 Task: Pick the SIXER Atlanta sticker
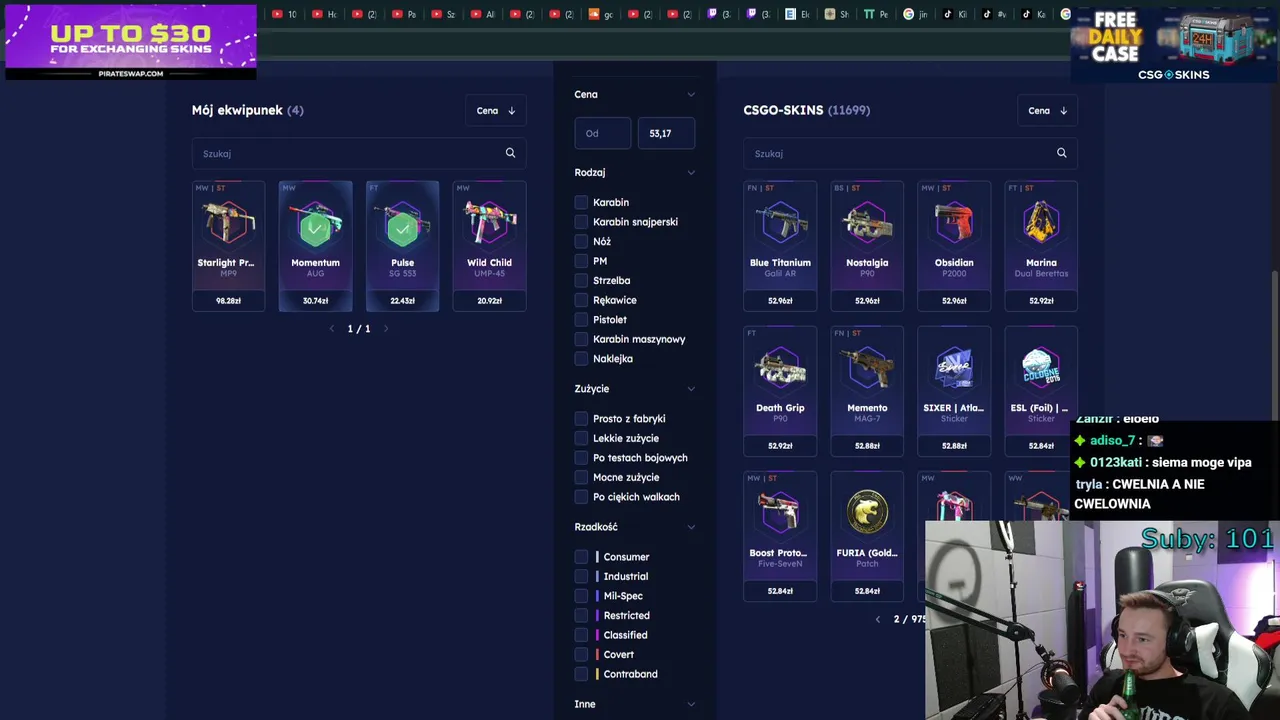click(954, 391)
